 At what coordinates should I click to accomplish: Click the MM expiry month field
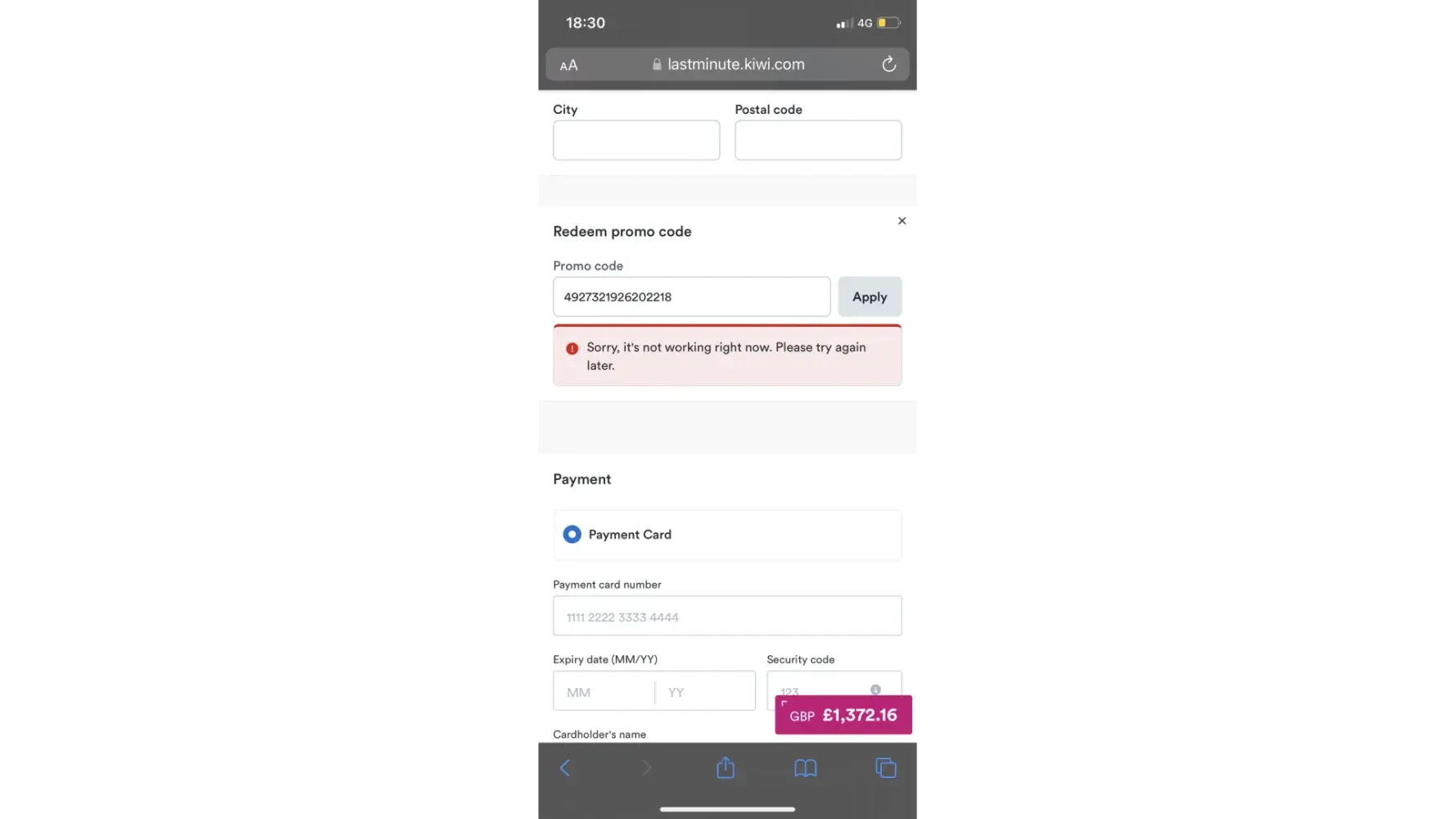point(604,691)
